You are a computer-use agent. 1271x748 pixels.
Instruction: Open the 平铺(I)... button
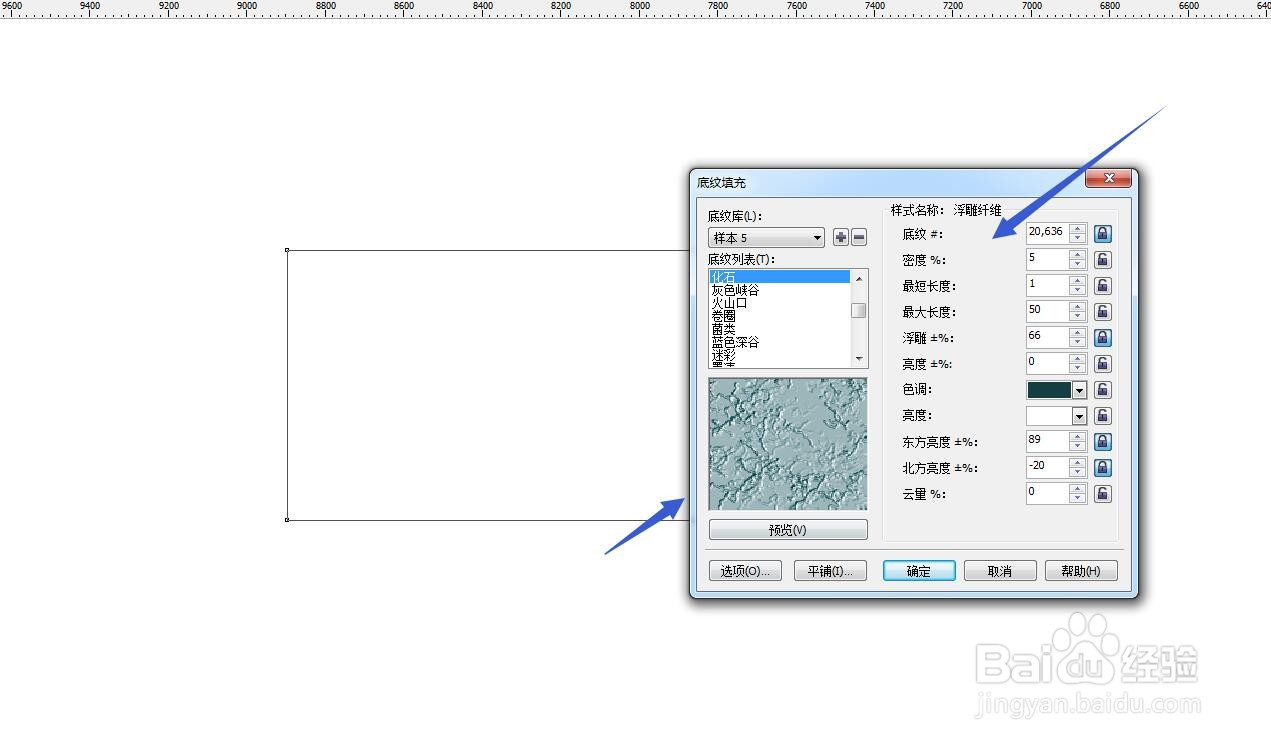point(830,571)
